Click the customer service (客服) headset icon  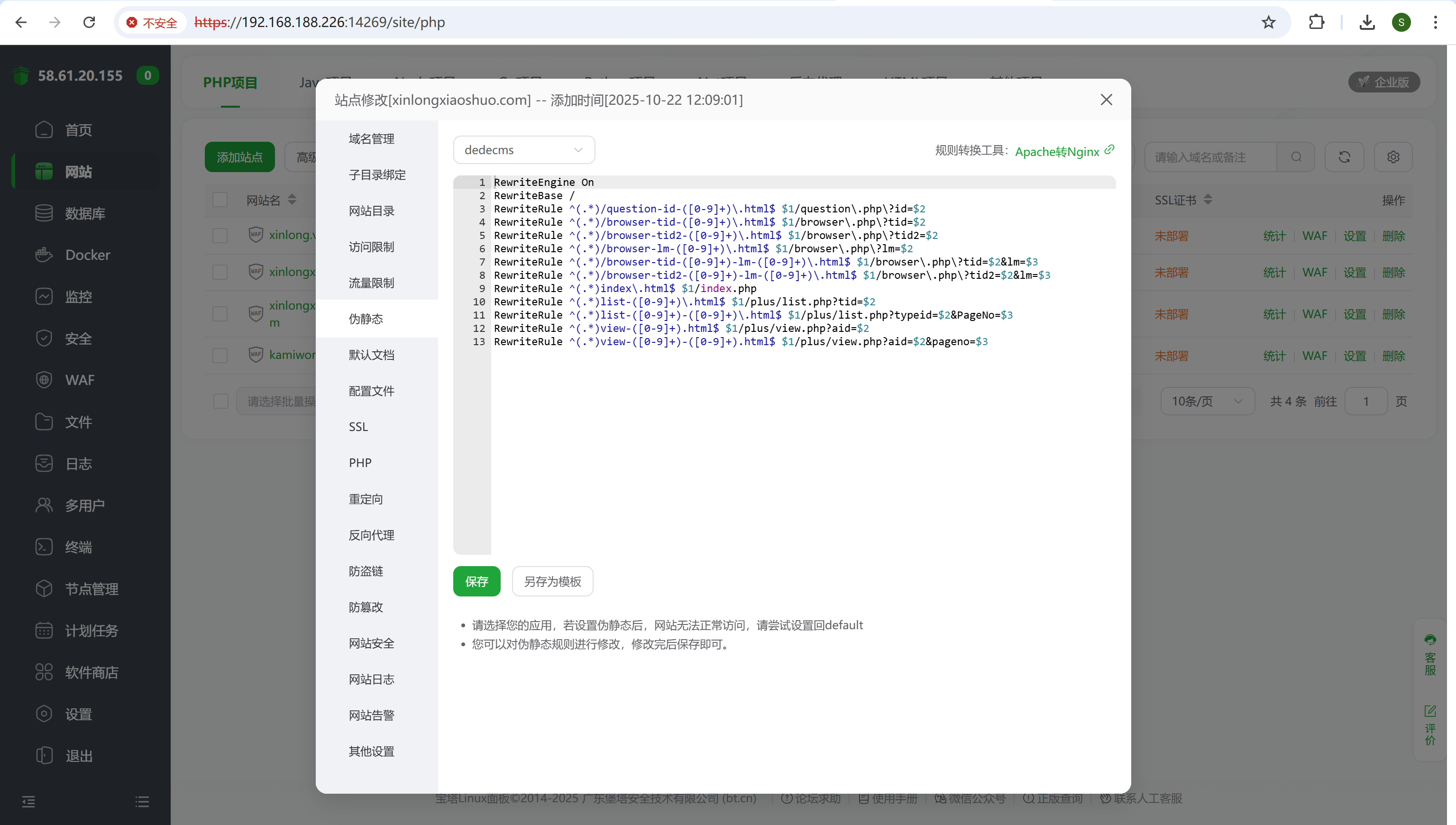[x=1430, y=640]
